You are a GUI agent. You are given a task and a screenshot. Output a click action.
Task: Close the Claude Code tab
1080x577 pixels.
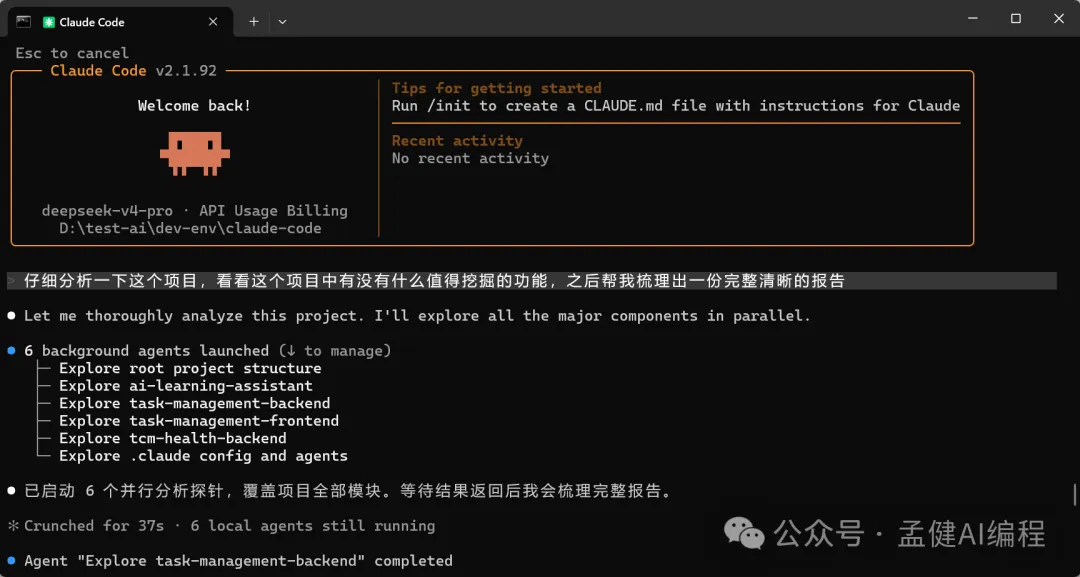click(x=213, y=21)
